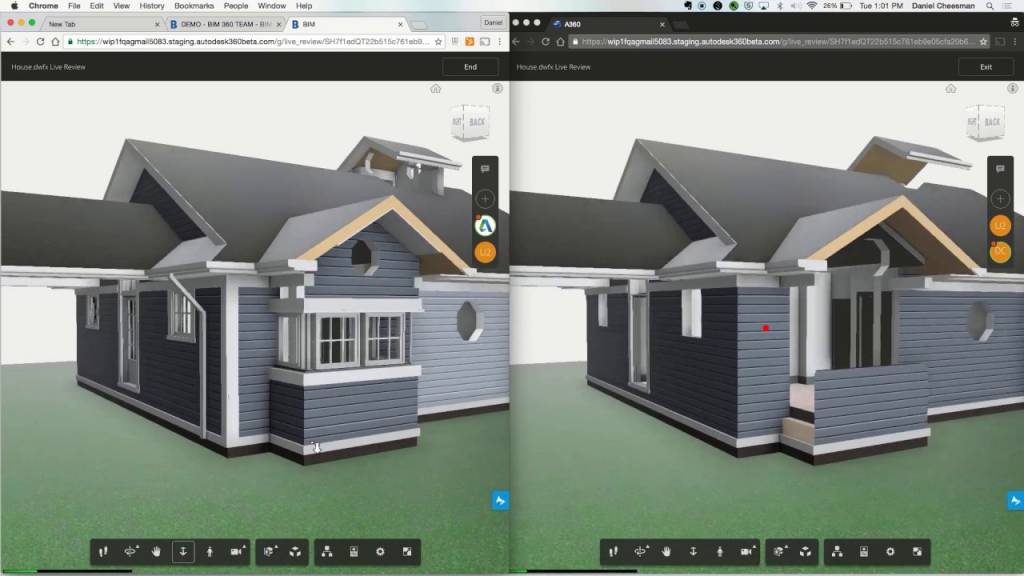Image resolution: width=1024 pixels, height=576 pixels.
Task: Open the properties panel in right viewer
Action: pyautogui.click(x=864, y=551)
